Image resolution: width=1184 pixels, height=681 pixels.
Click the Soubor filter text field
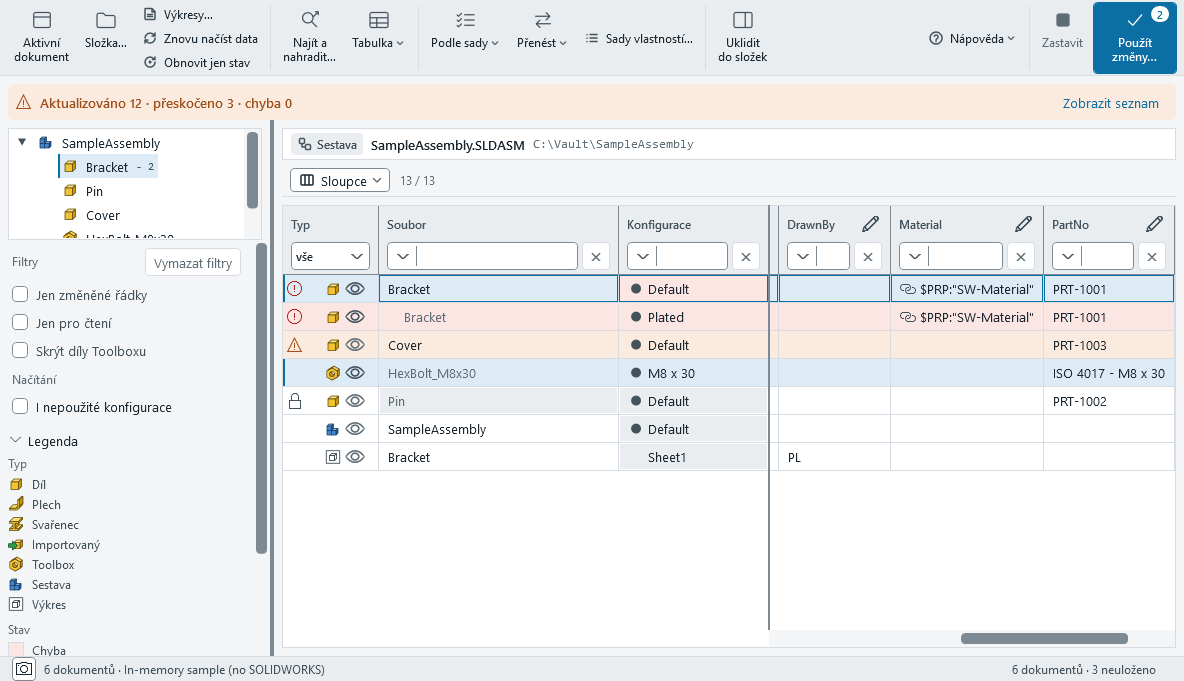pyautogui.click(x=483, y=257)
